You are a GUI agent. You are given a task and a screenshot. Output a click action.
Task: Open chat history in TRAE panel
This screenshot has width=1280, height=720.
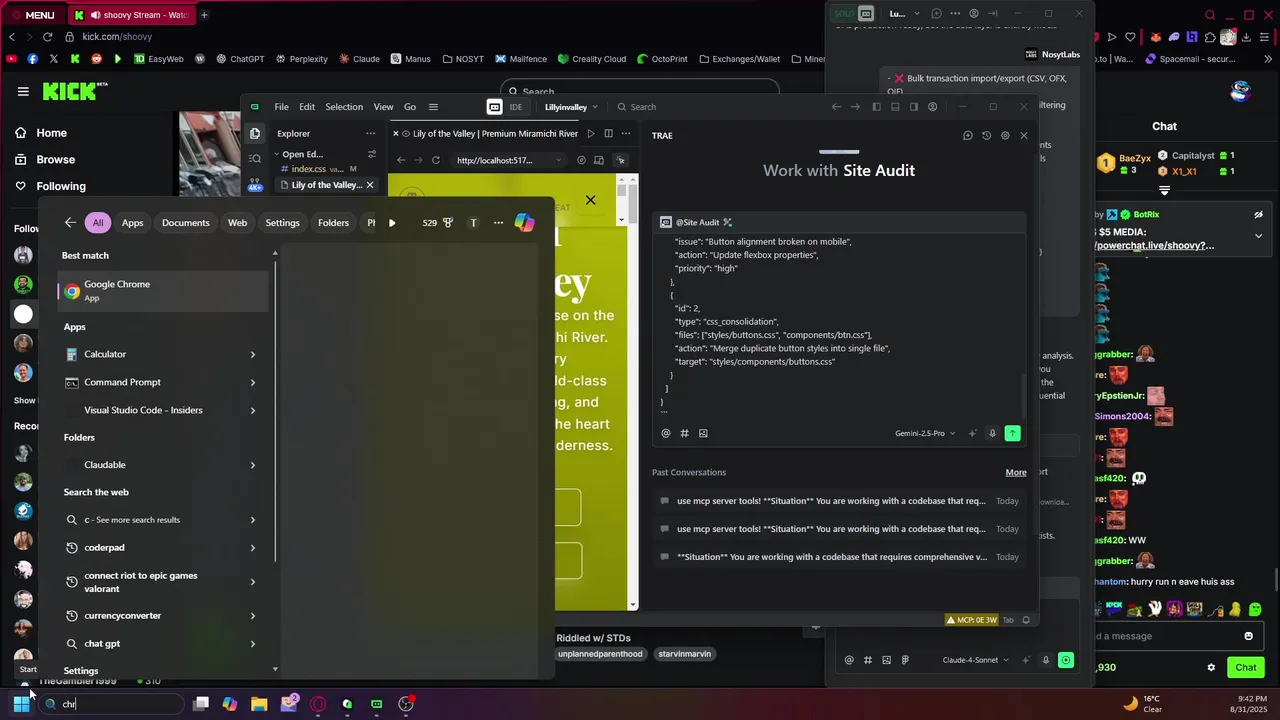pos(986,135)
